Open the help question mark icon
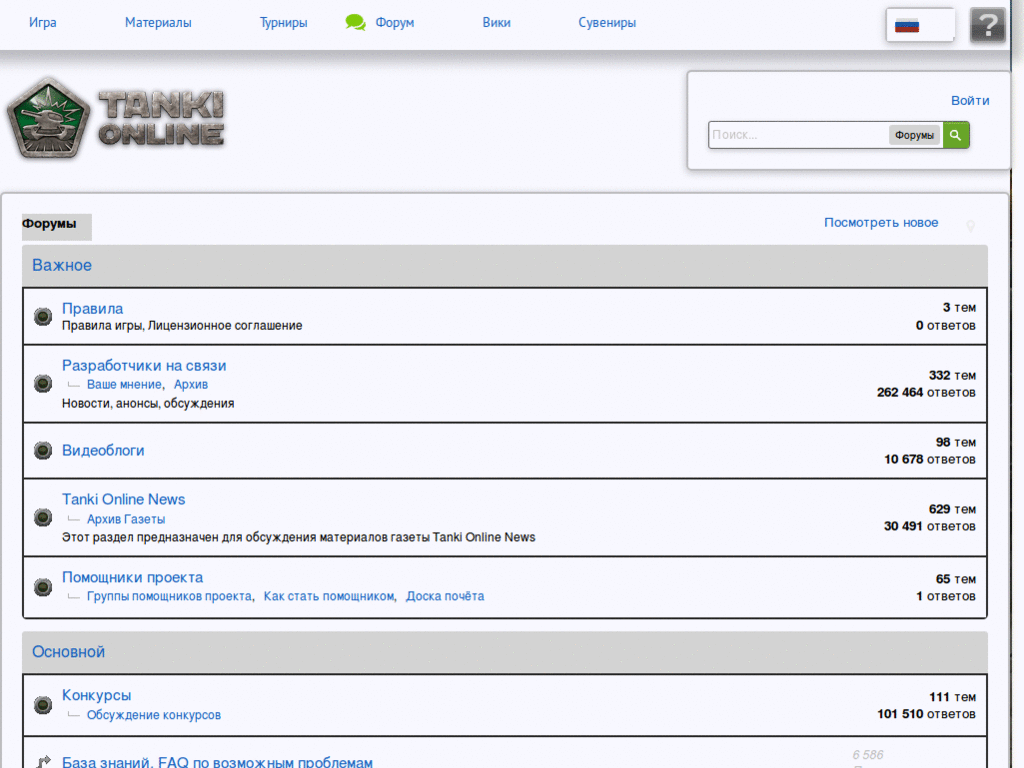This screenshot has height=768, width=1024. click(987, 25)
